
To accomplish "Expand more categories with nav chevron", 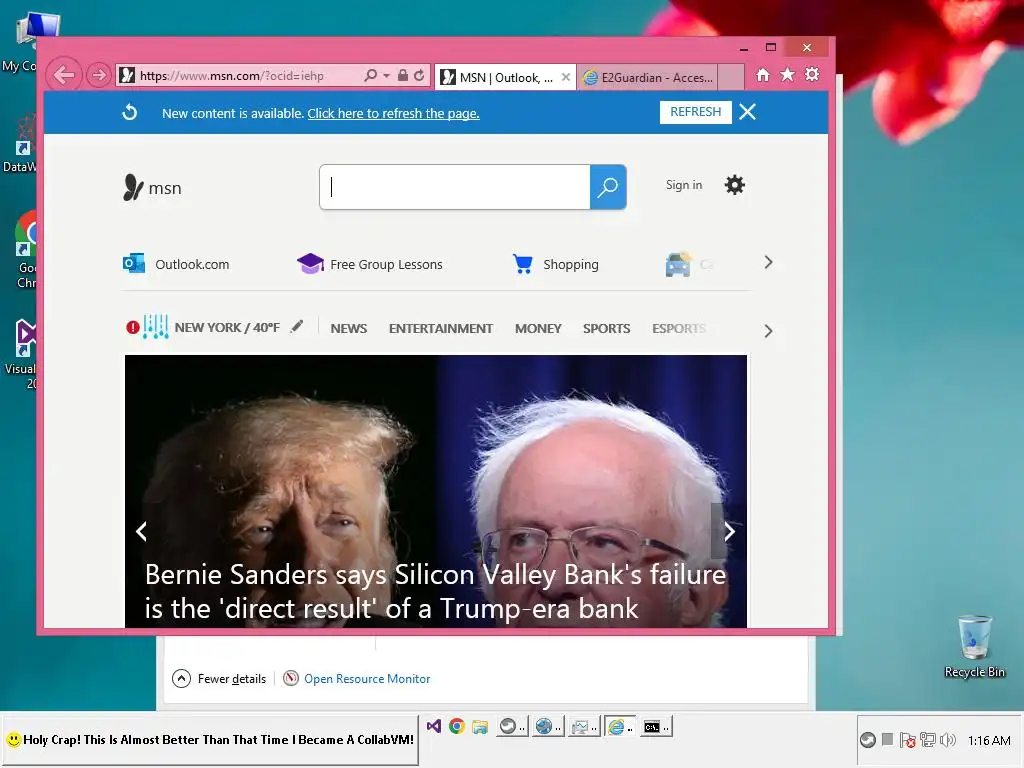I will [768, 331].
